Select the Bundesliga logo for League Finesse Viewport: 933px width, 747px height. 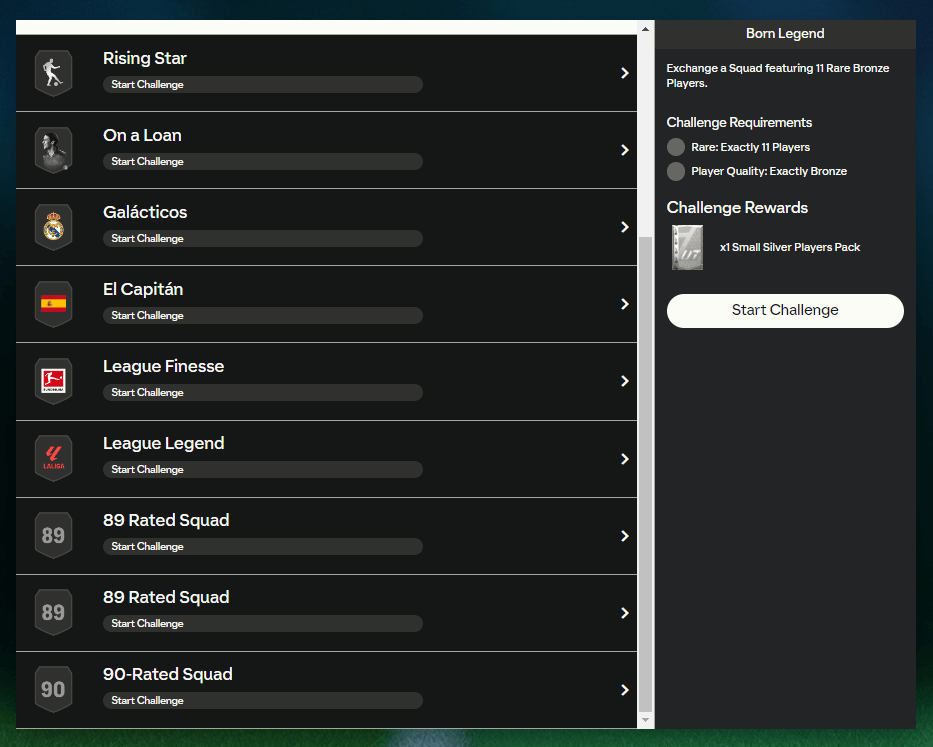click(x=53, y=381)
